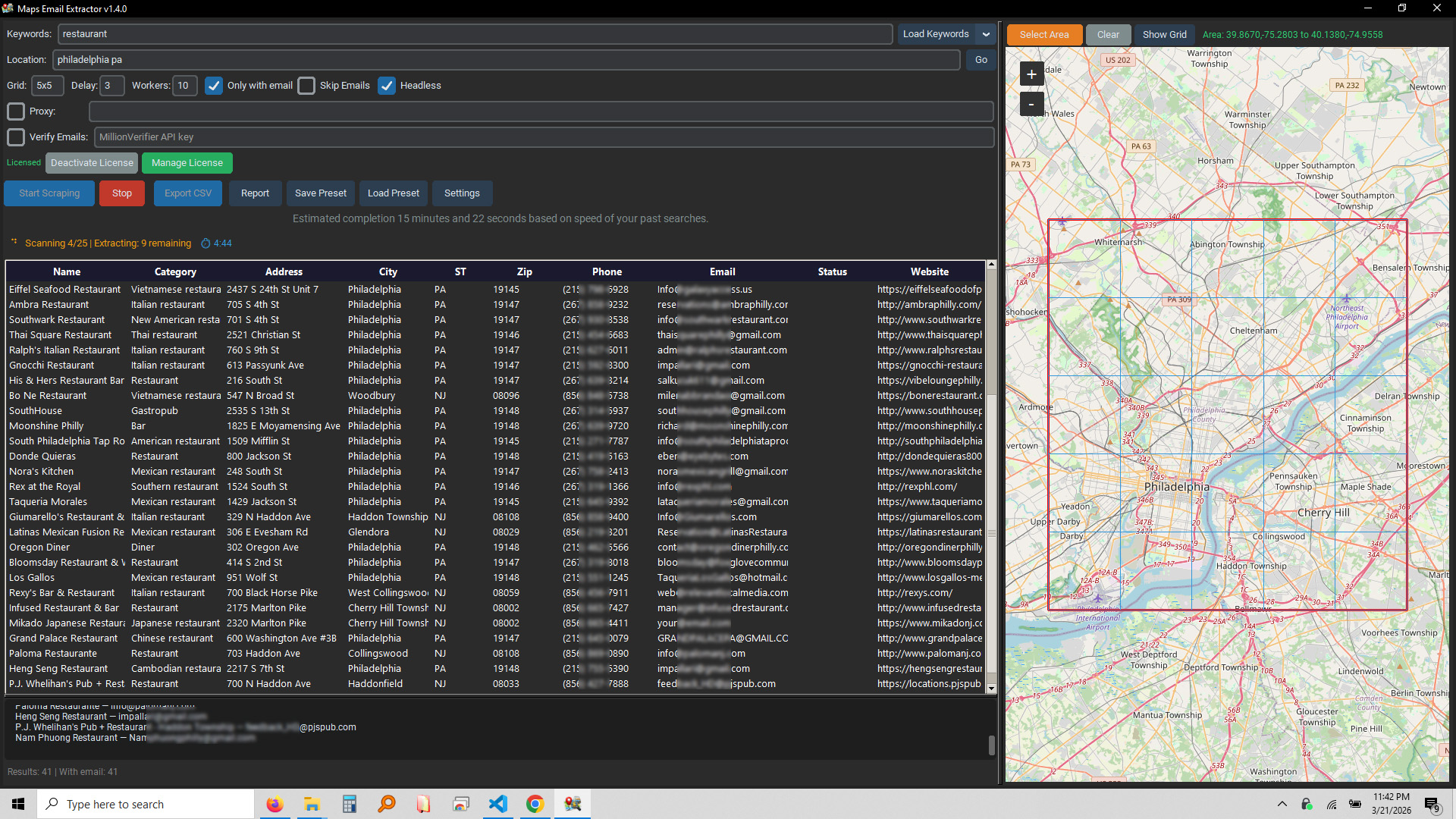Image resolution: width=1456 pixels, height=819 pixels.
Task: Click the Windows taskbar search box
Action: 146,804
